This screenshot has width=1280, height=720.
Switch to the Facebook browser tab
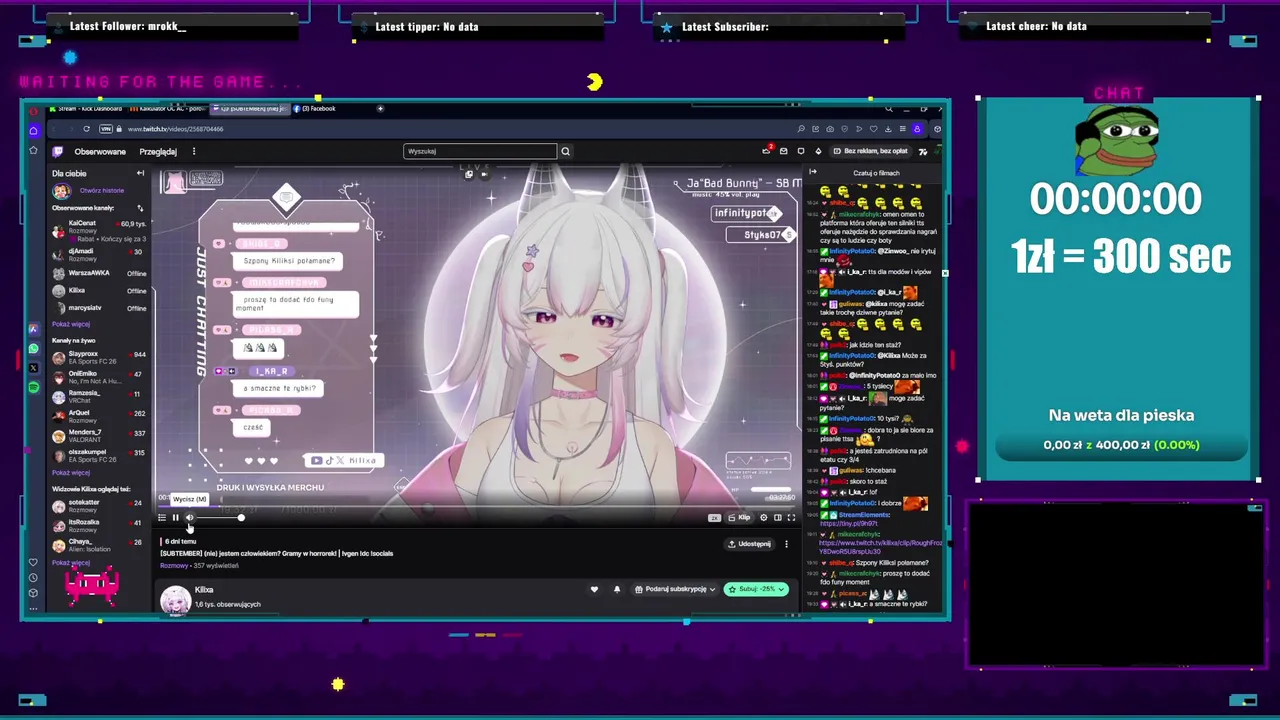(x=316, y=108)
